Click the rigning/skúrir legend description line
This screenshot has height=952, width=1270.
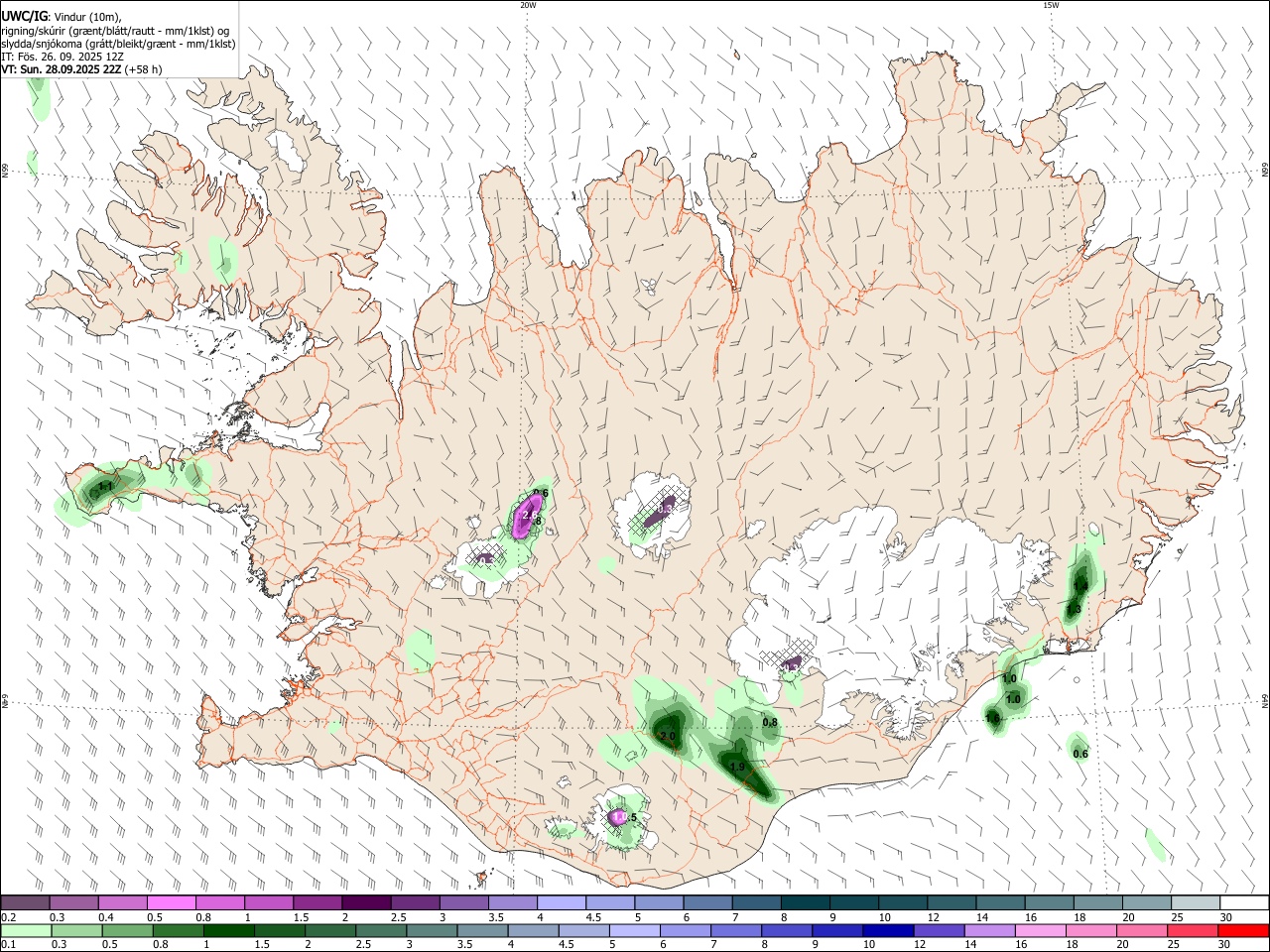[x=115, y=31]
